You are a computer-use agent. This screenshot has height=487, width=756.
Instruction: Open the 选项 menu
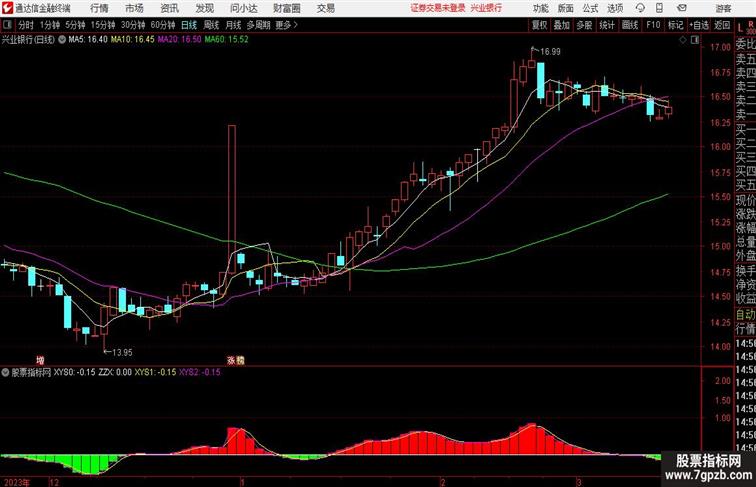(x=615, y=8)
